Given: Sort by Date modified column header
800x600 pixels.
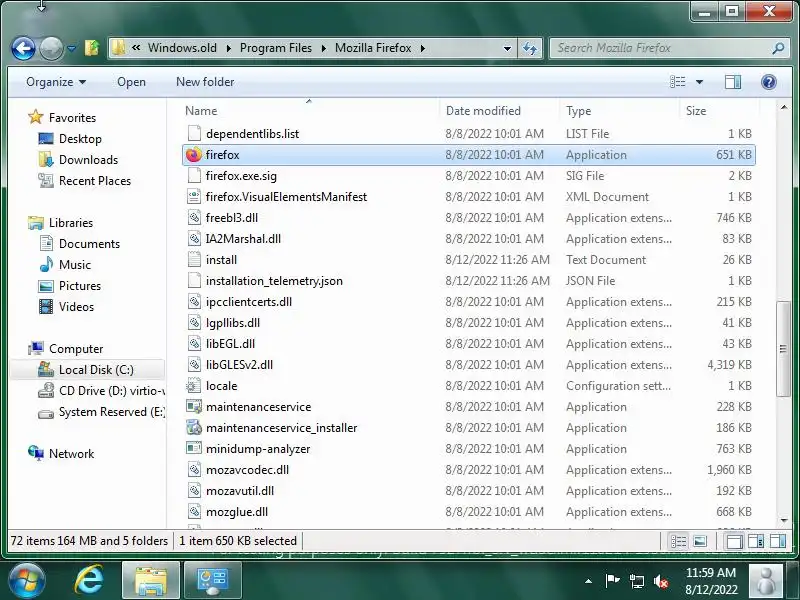Looking at the screenshot, I should (x=483, y=111).
